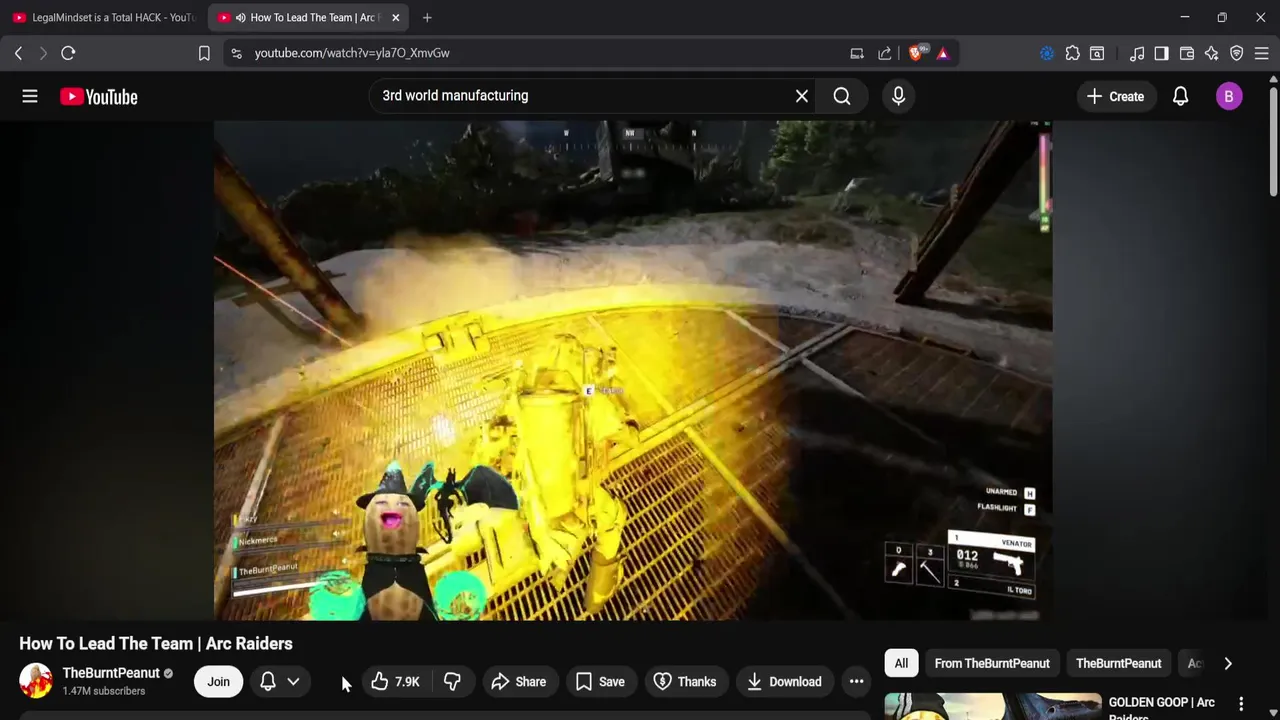This screenshot has height=720, width=1280.
Task: Download the video
Action: pyautogui.click(x=784, y=681)
